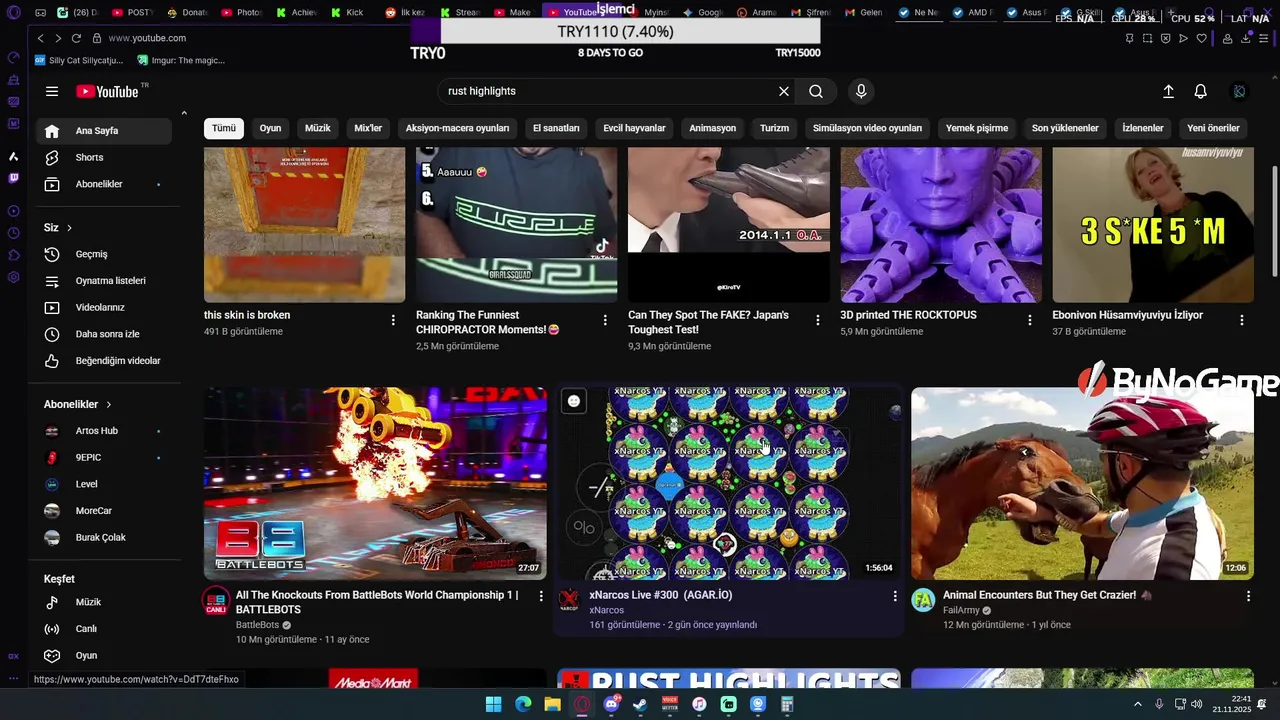Open the upload/create video icon
1280x720 pixels.
coord(1168,91)
